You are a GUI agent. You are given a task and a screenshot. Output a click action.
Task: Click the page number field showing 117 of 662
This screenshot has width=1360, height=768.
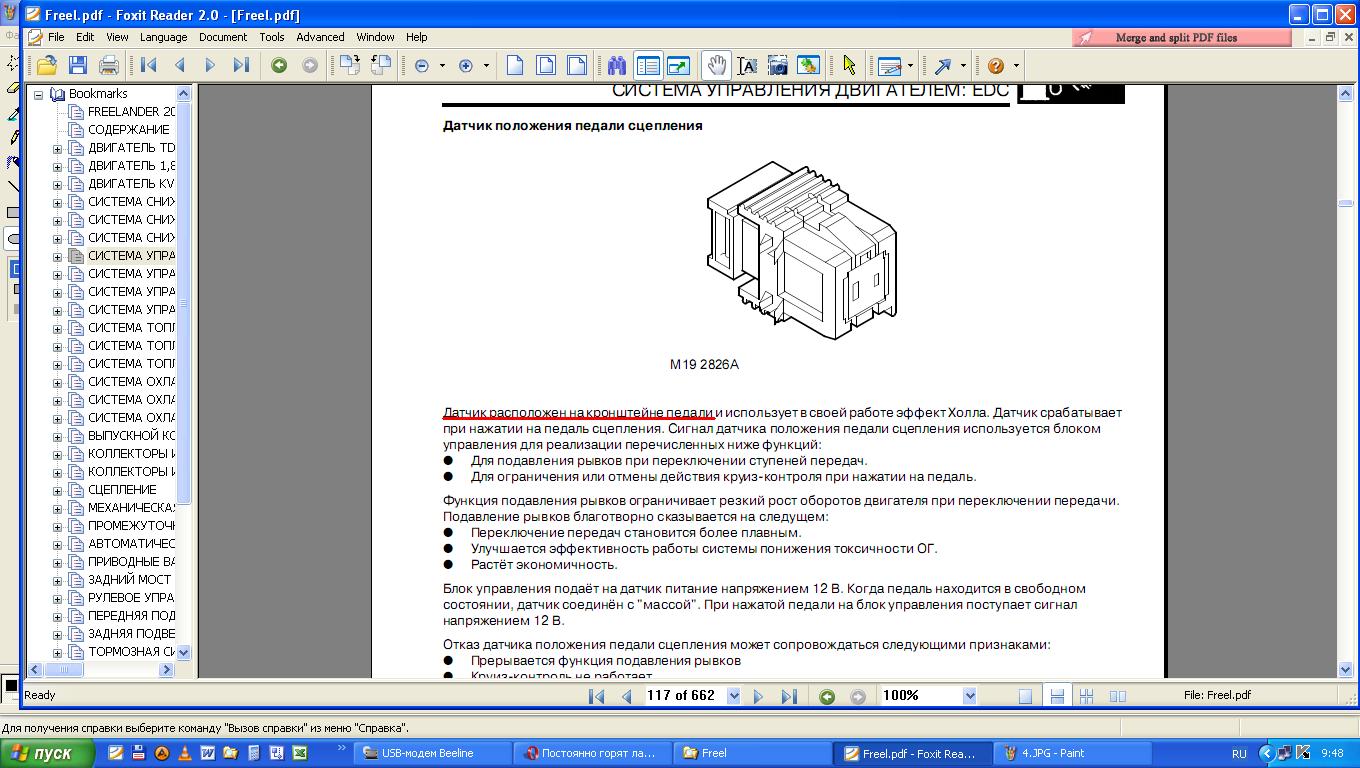tap(685, 696)
